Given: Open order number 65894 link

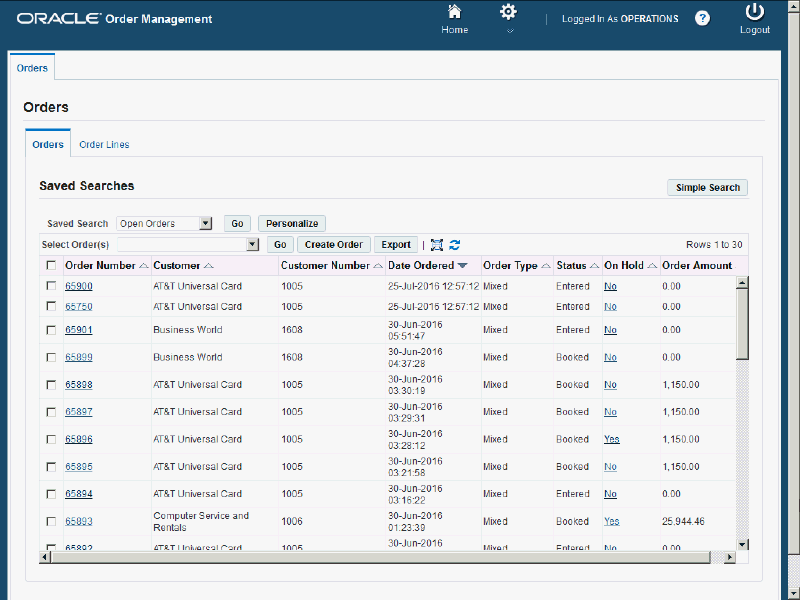Looking at the screenshot, I should click(79, 494).
